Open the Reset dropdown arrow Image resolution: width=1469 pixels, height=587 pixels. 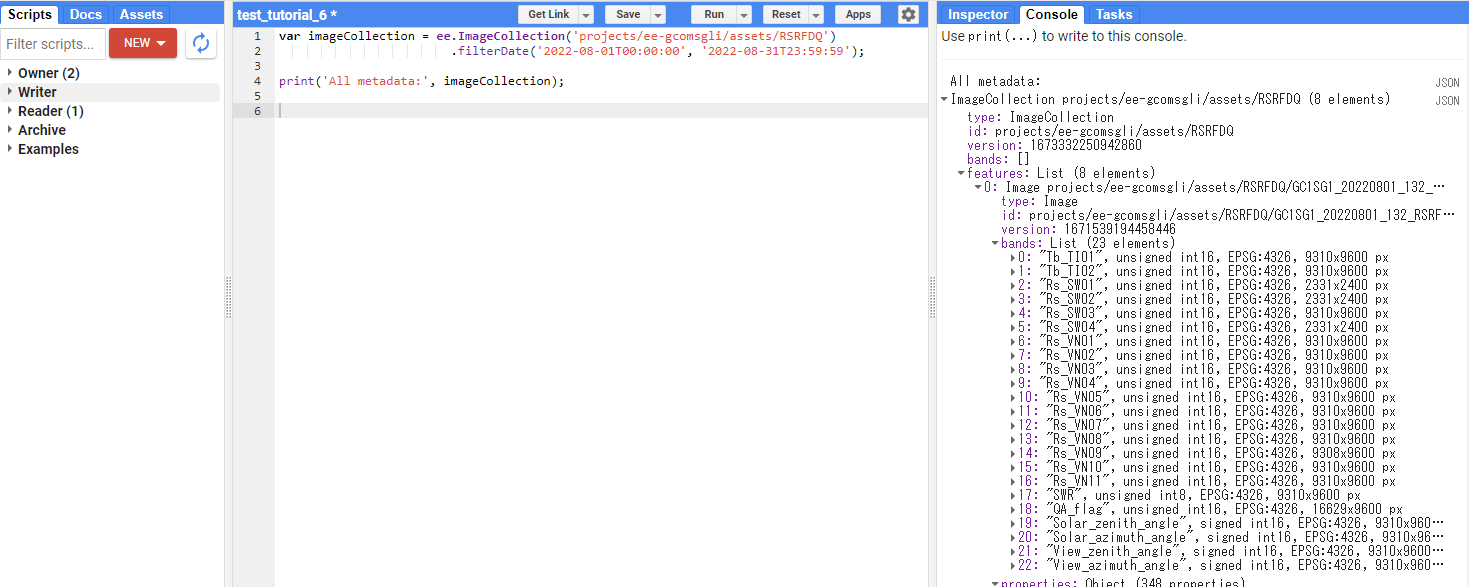pyautogui.click(x=816, y=15)
